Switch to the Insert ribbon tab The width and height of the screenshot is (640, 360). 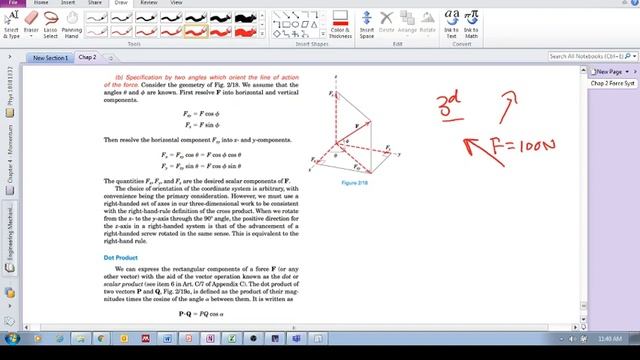click(x=68, y=3)
